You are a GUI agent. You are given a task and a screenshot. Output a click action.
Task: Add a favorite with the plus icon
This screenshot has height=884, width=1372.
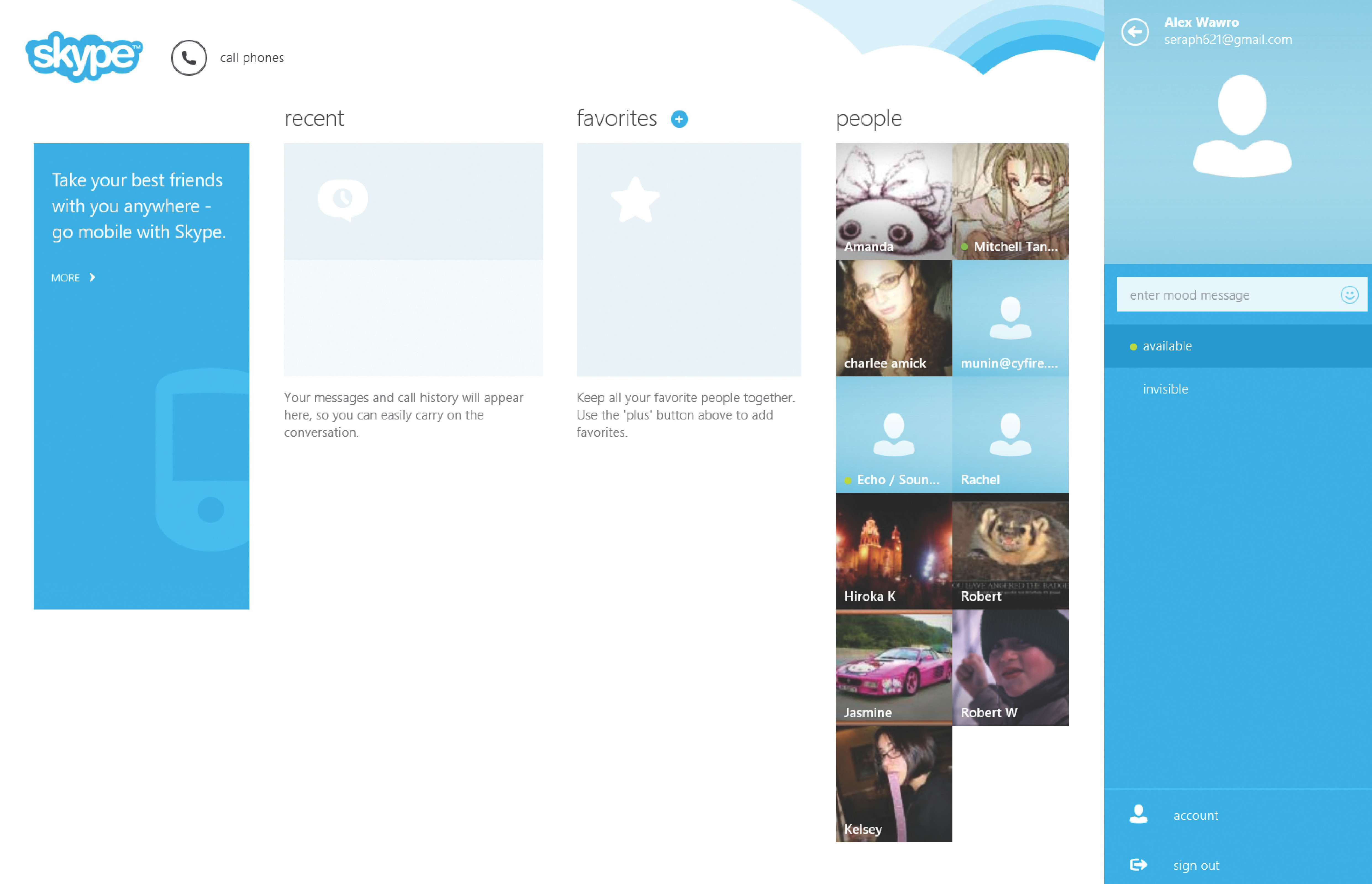tap(679, 119)
